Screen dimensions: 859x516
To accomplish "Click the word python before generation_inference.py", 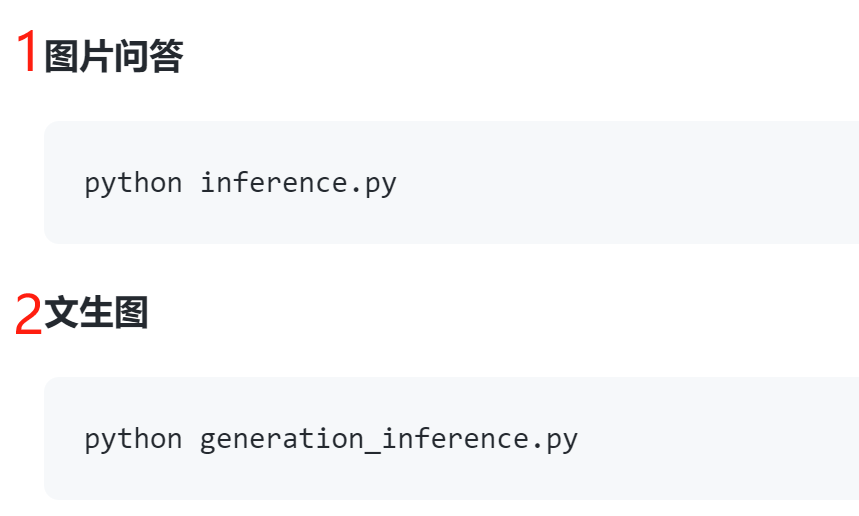I will (133, 439).
